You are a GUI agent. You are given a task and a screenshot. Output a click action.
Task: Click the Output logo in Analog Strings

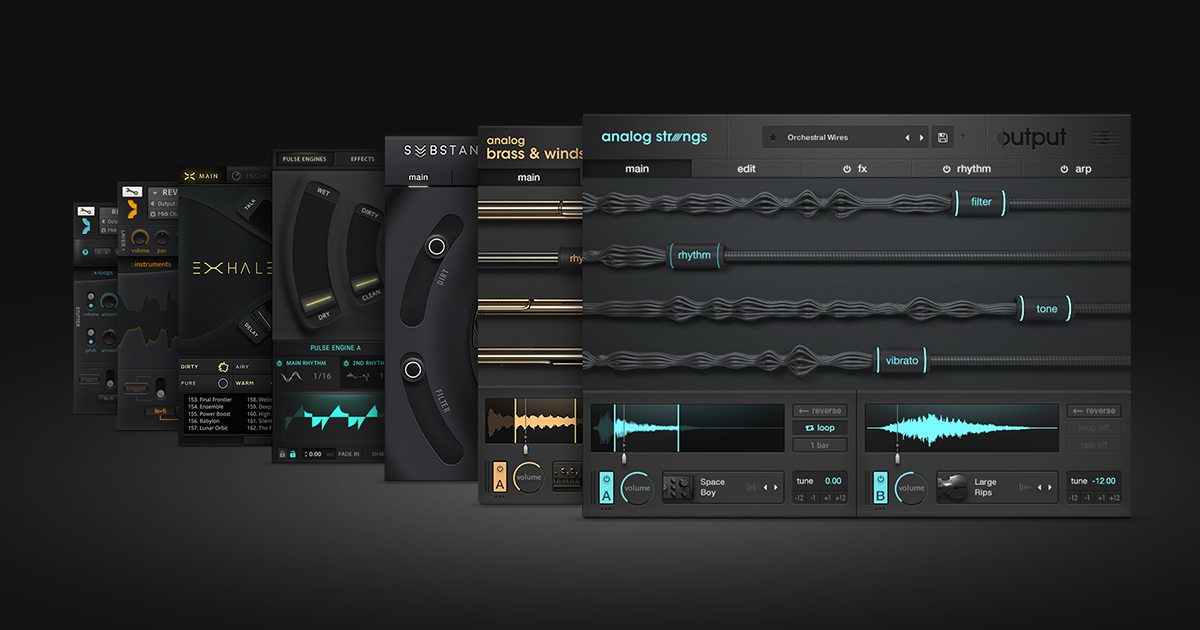pyautogui.click(x=1033, y=137)
